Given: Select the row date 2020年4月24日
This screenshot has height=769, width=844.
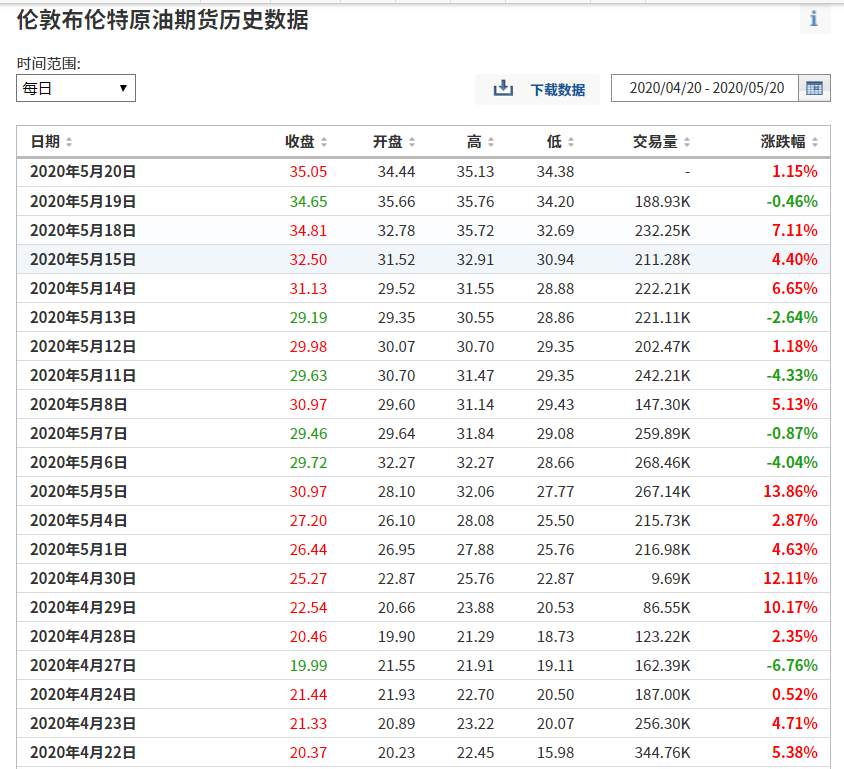Looking at the screenshot, I should coord(83,695).
